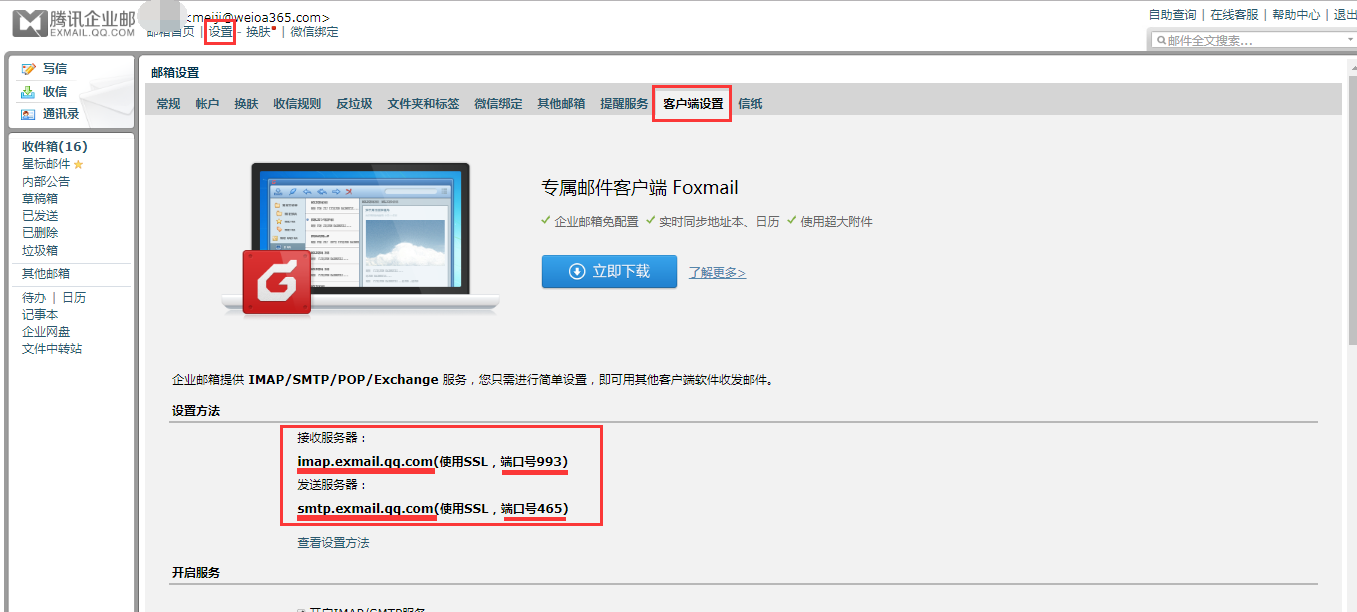
Task: Click the 专属邮件客户端 Foxmail heading
Action: pyautogui.click(x=640, y=187)
